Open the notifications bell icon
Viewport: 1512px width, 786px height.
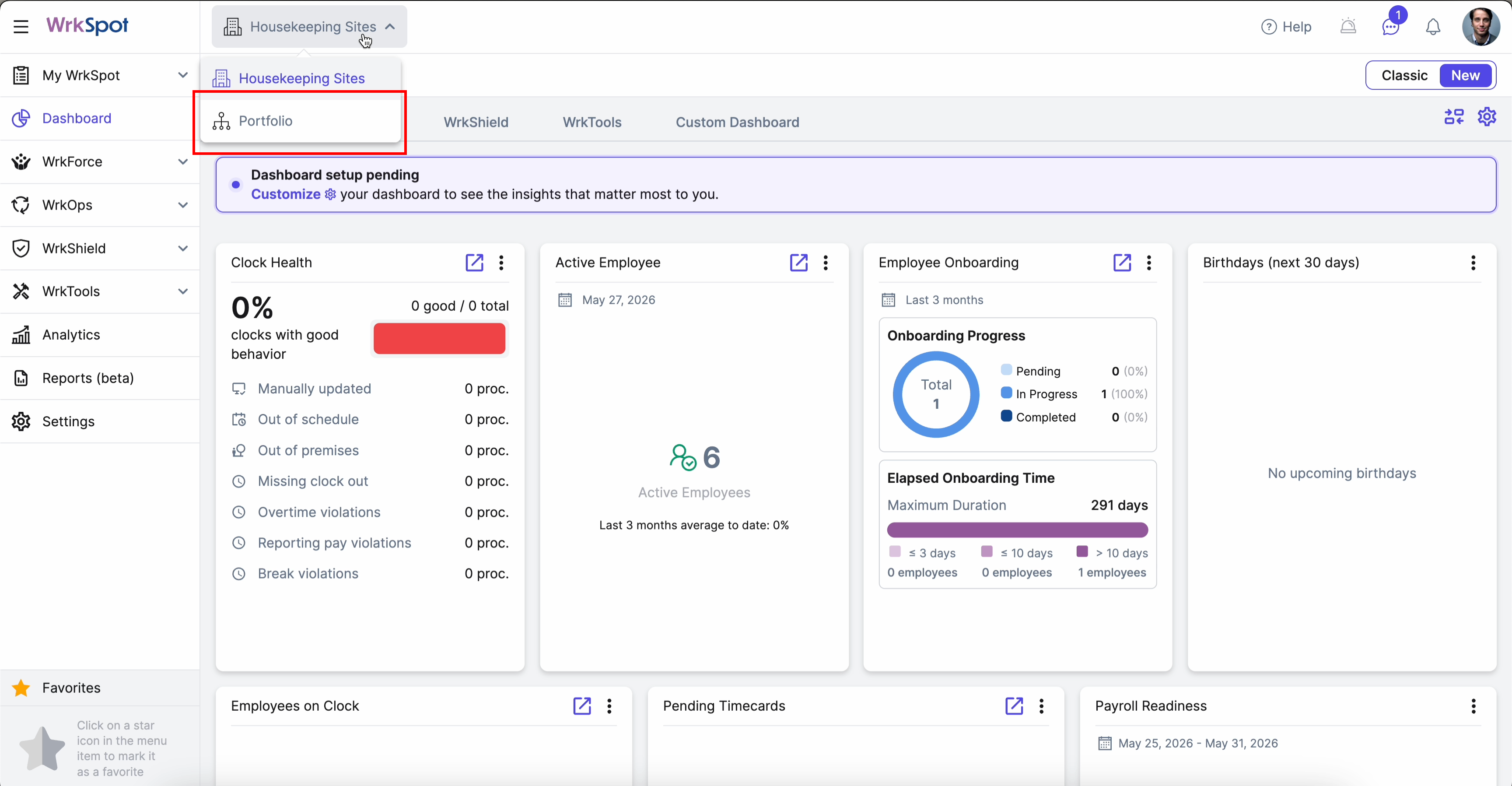pyautogui.click(x=1433, y=27)
